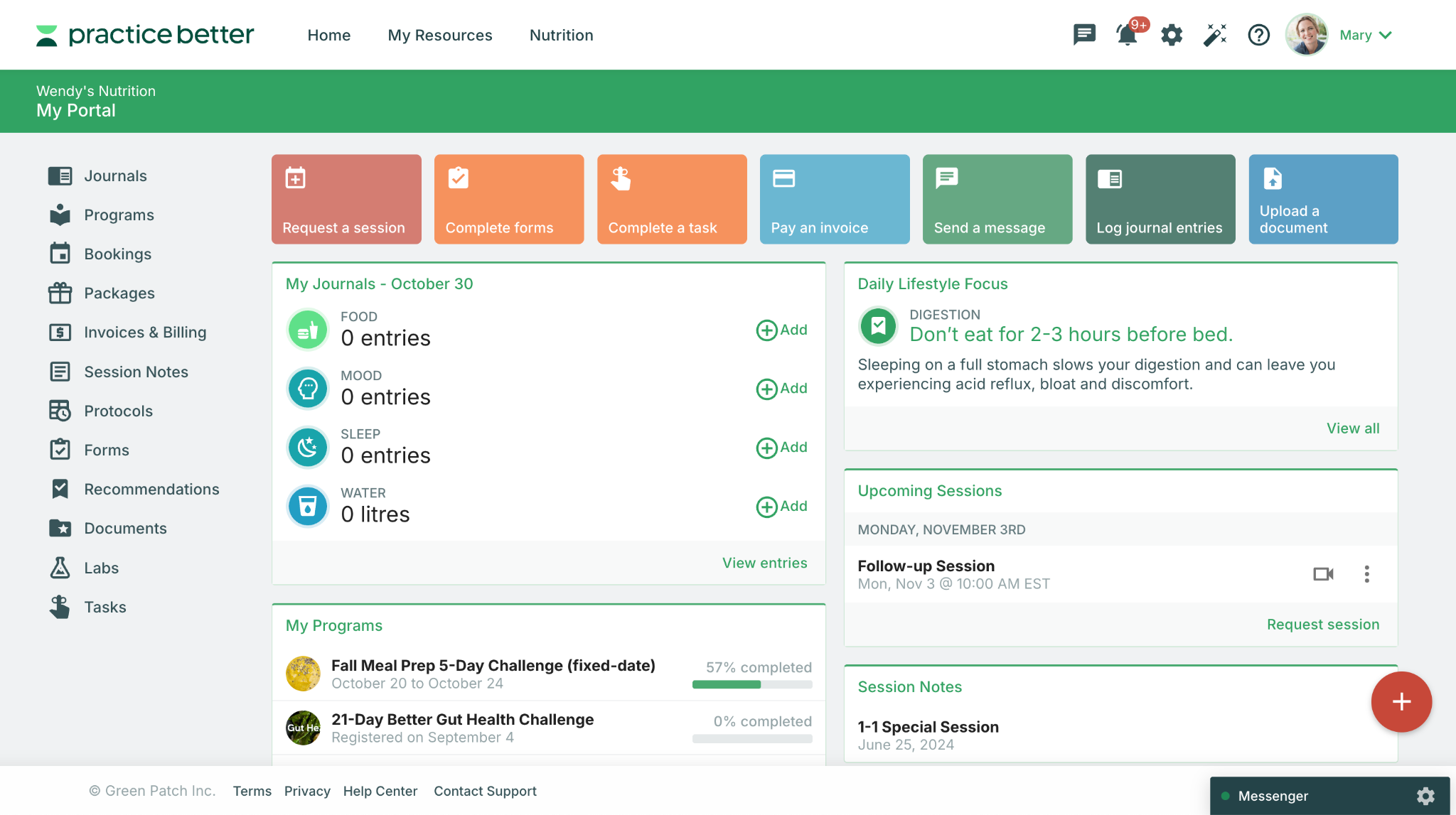The image size is (1456, 815).
Task: Open the 21-Day Better Gut Health Challenge thumbnail
Action: [303, 728]
